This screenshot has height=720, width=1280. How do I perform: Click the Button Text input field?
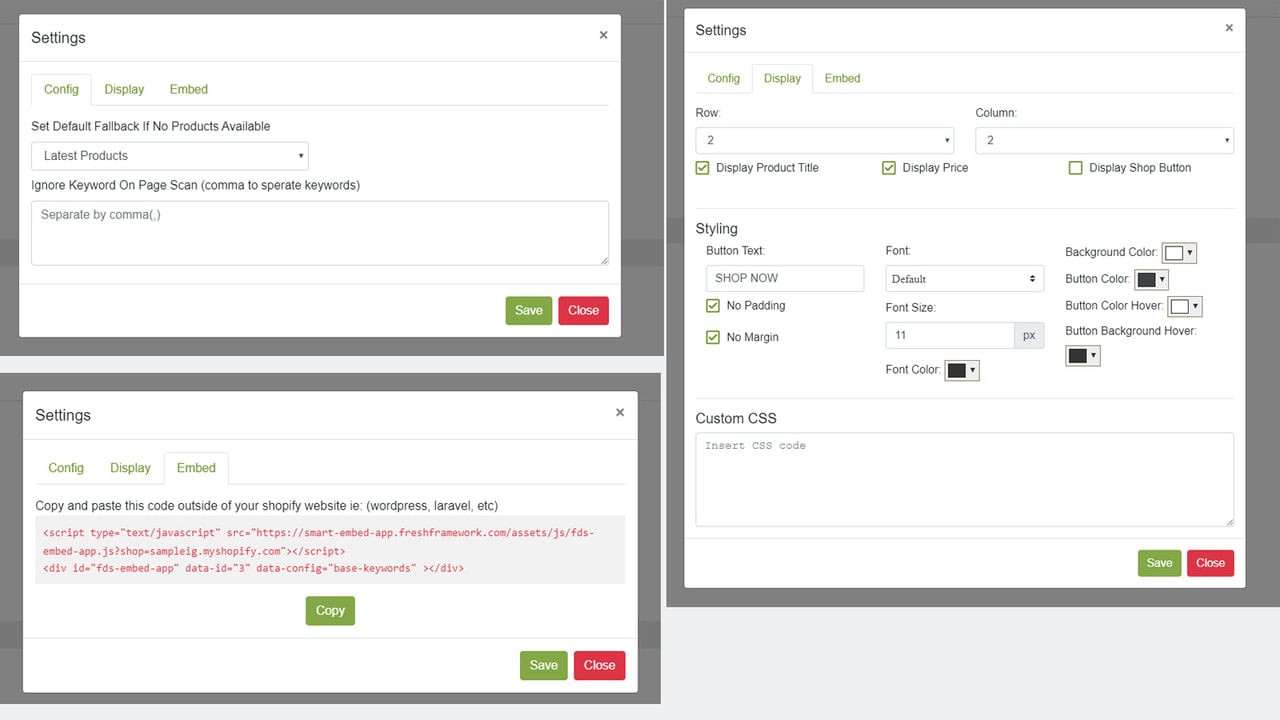[x=785, y=278]
